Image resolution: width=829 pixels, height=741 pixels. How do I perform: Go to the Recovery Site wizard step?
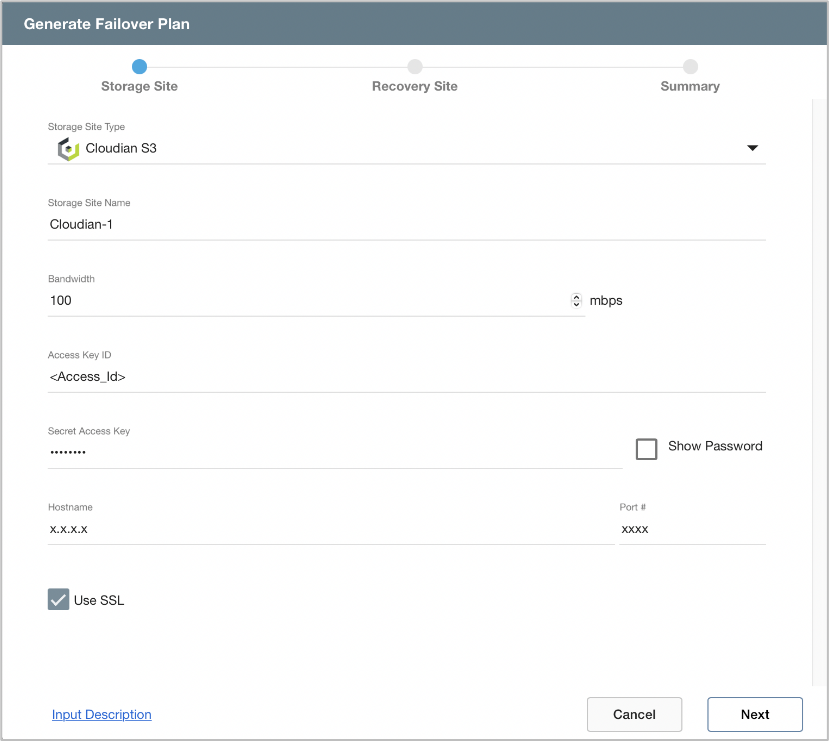click(x=414, y=86)
